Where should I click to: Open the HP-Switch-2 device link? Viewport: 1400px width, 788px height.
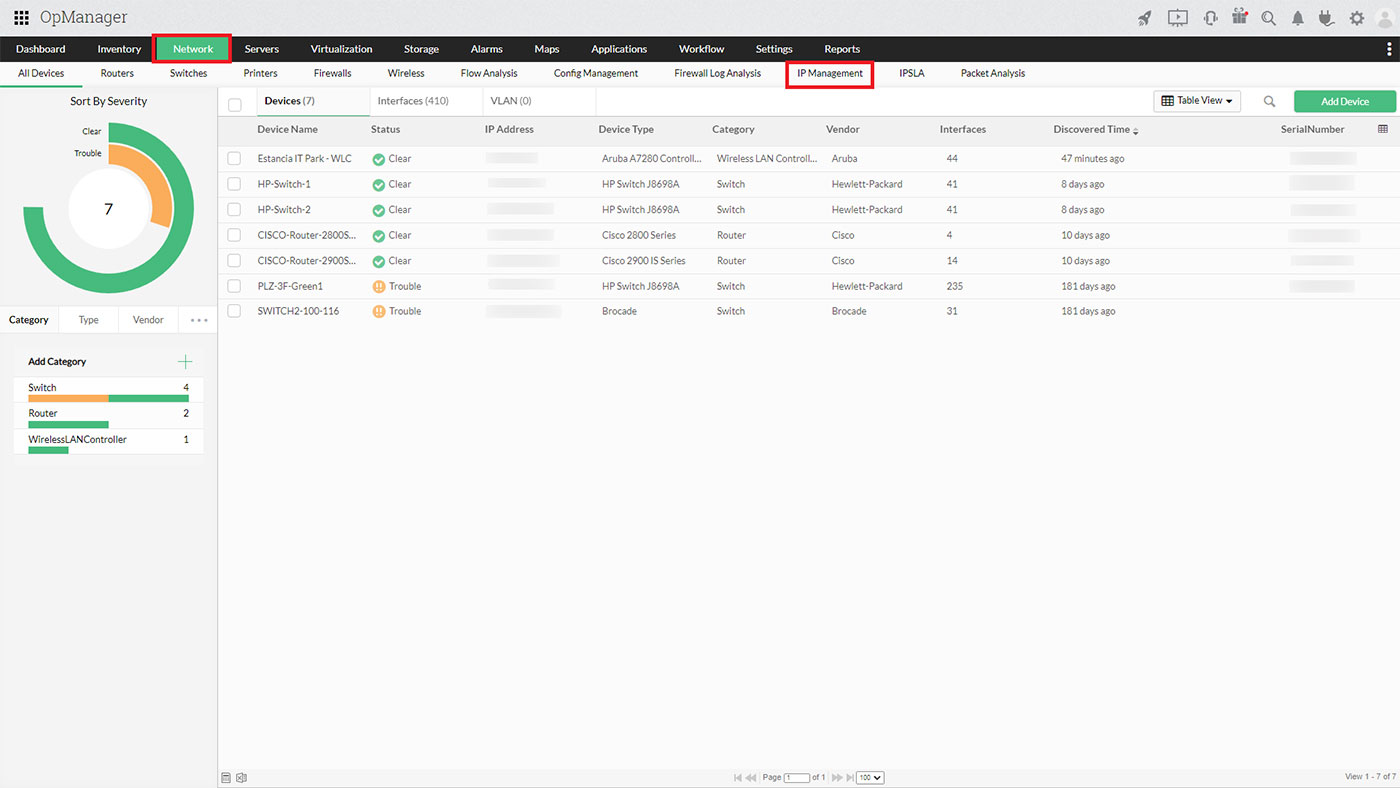(x=284, y=210)
